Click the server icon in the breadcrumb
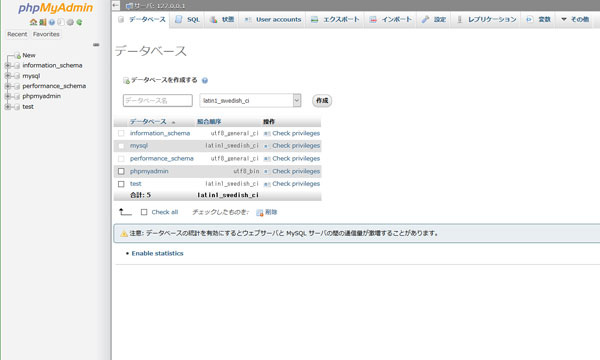This screenshot has width=600, height=360. (130, 6)
